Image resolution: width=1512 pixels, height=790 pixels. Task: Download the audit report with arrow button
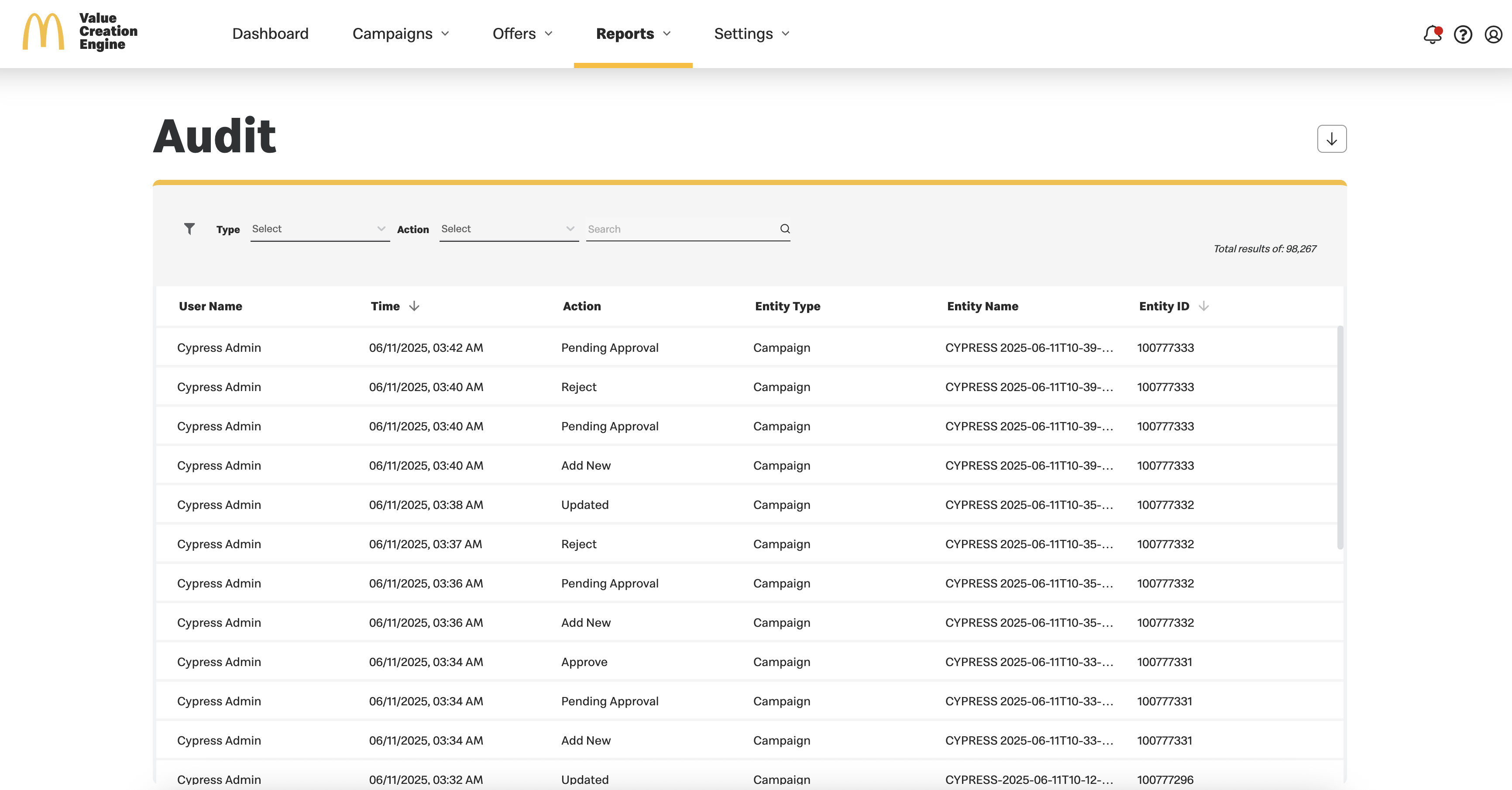pyautogui.click(x=1332, y=138)
